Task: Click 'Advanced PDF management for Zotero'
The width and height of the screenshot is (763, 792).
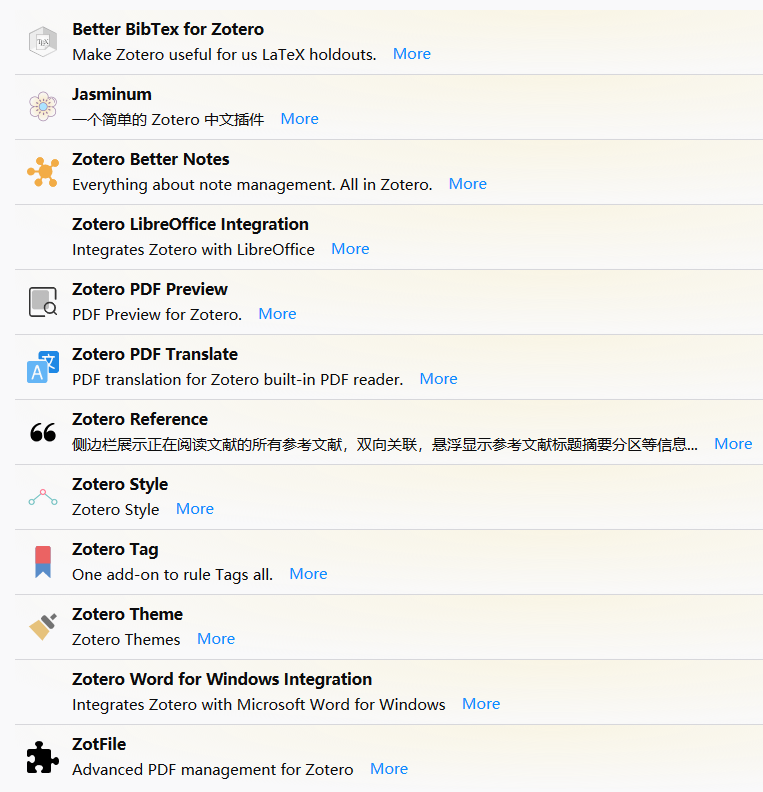Action: point(213,770)
